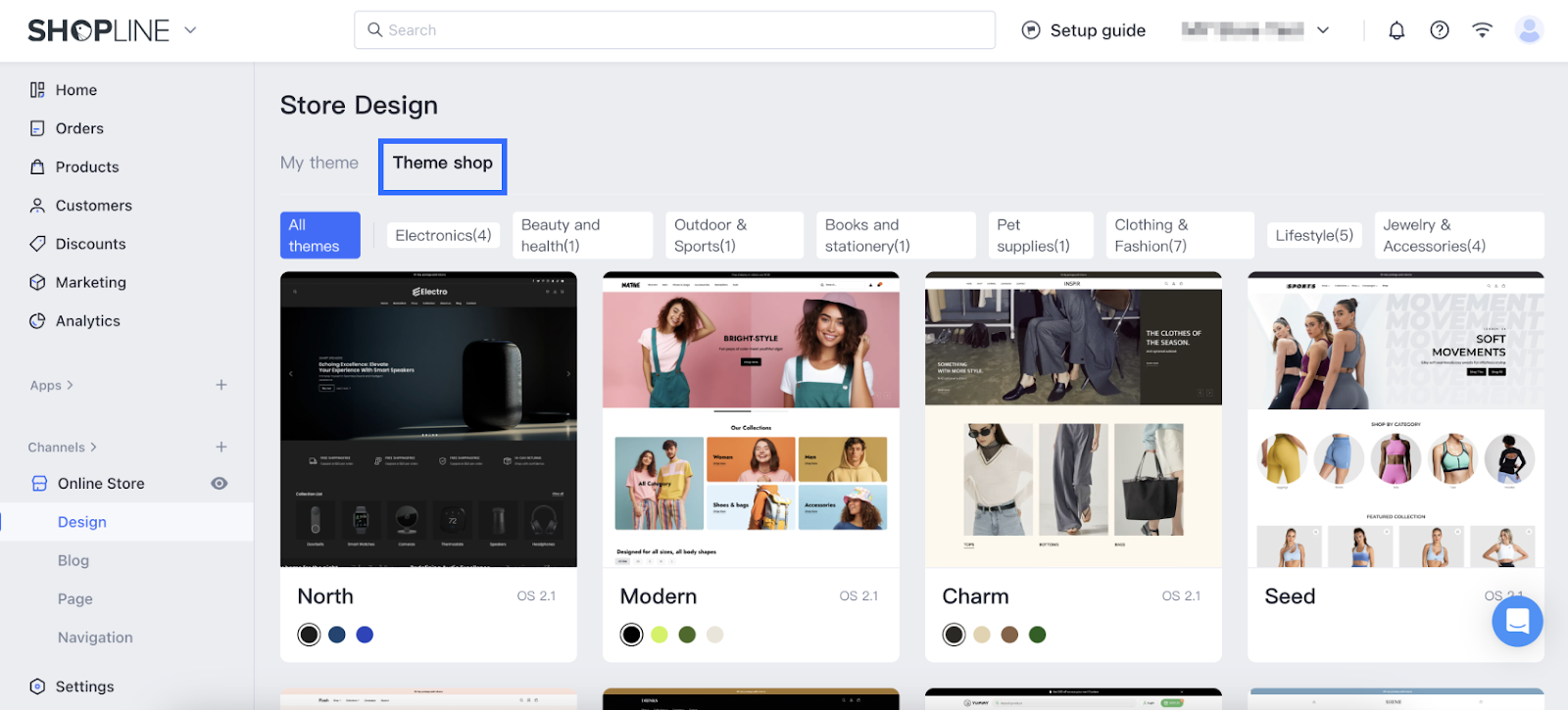Filter themes by Beauty and health(1)
This screenshot has height=710, width=1568.
[x=582, y=235]
